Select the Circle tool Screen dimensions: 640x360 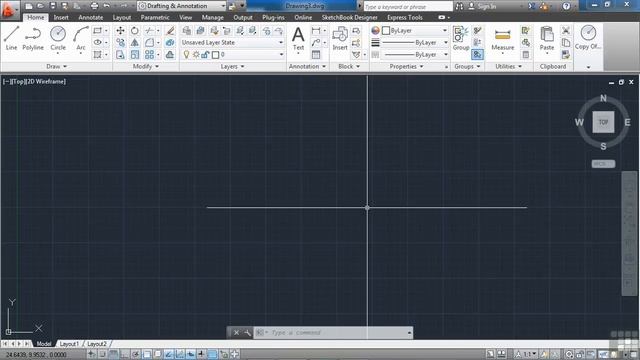58,38
